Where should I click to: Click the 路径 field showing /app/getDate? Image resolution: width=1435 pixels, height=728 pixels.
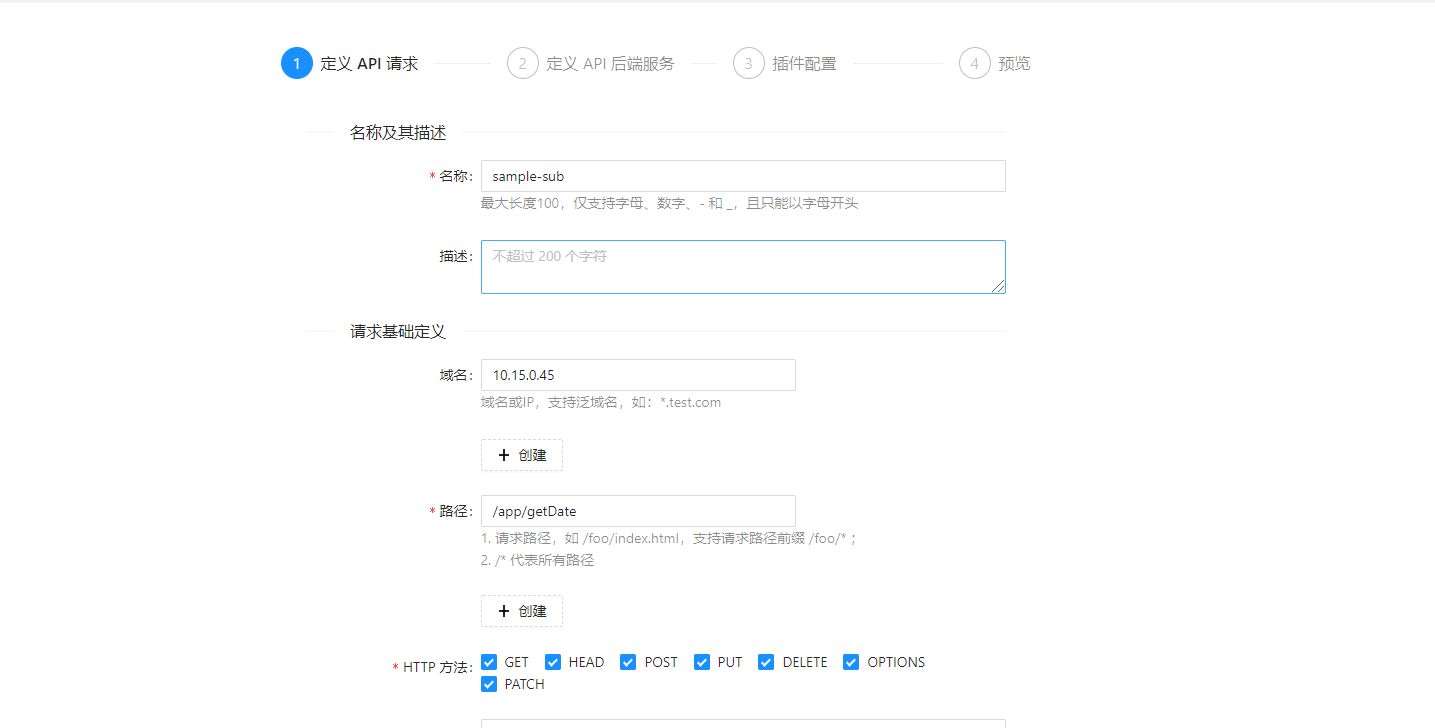tap(638, 511)
